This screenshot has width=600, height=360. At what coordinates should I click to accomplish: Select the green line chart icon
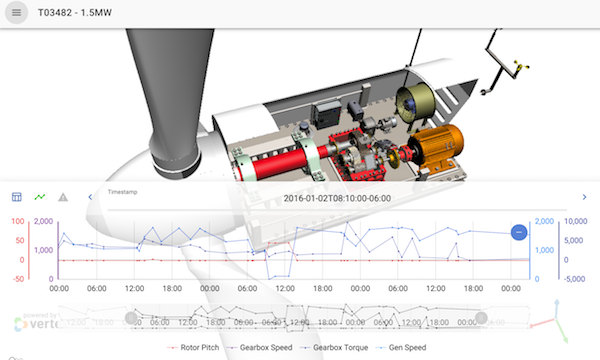point(40,197)
